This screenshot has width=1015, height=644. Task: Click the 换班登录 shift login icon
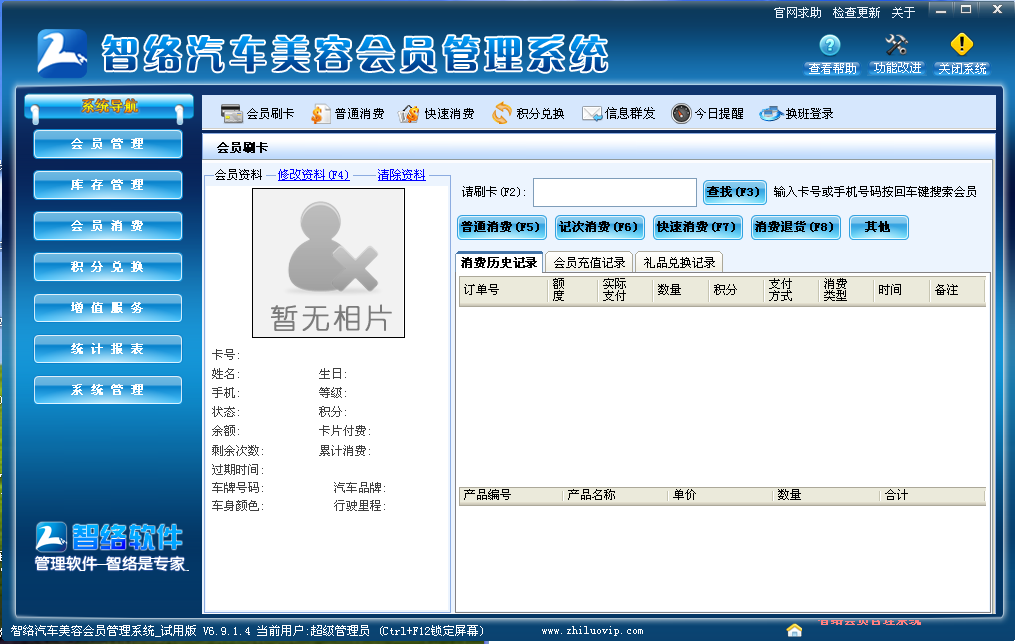pyautogui.click(x=771, y=114)
